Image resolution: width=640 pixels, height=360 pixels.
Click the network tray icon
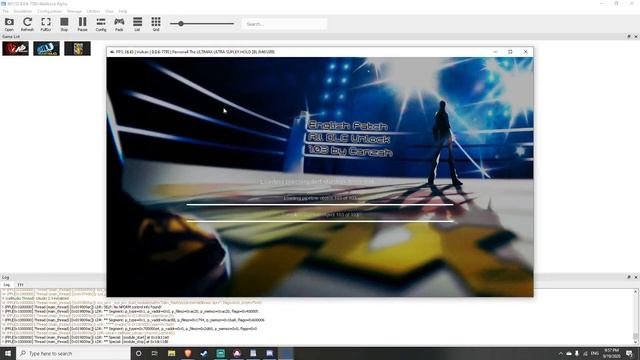coord(585,353)
